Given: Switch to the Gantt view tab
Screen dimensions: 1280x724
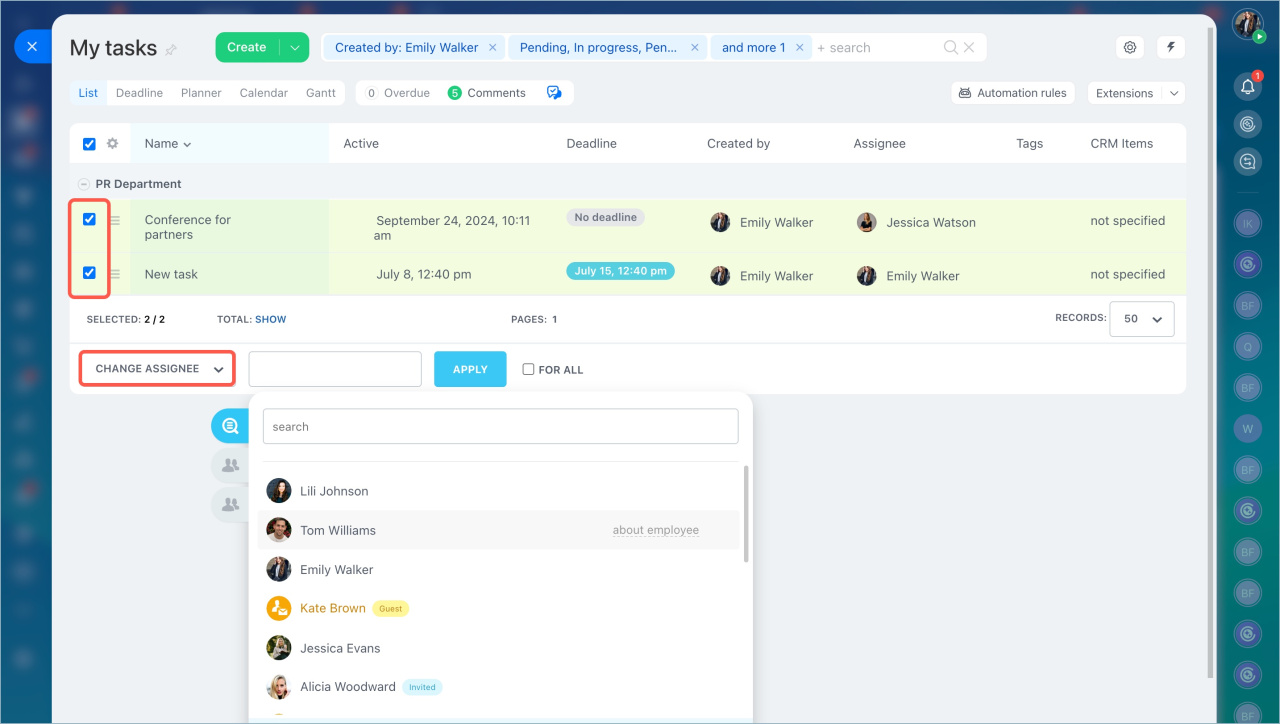Looking at the screenshot, I should point(321,93).
